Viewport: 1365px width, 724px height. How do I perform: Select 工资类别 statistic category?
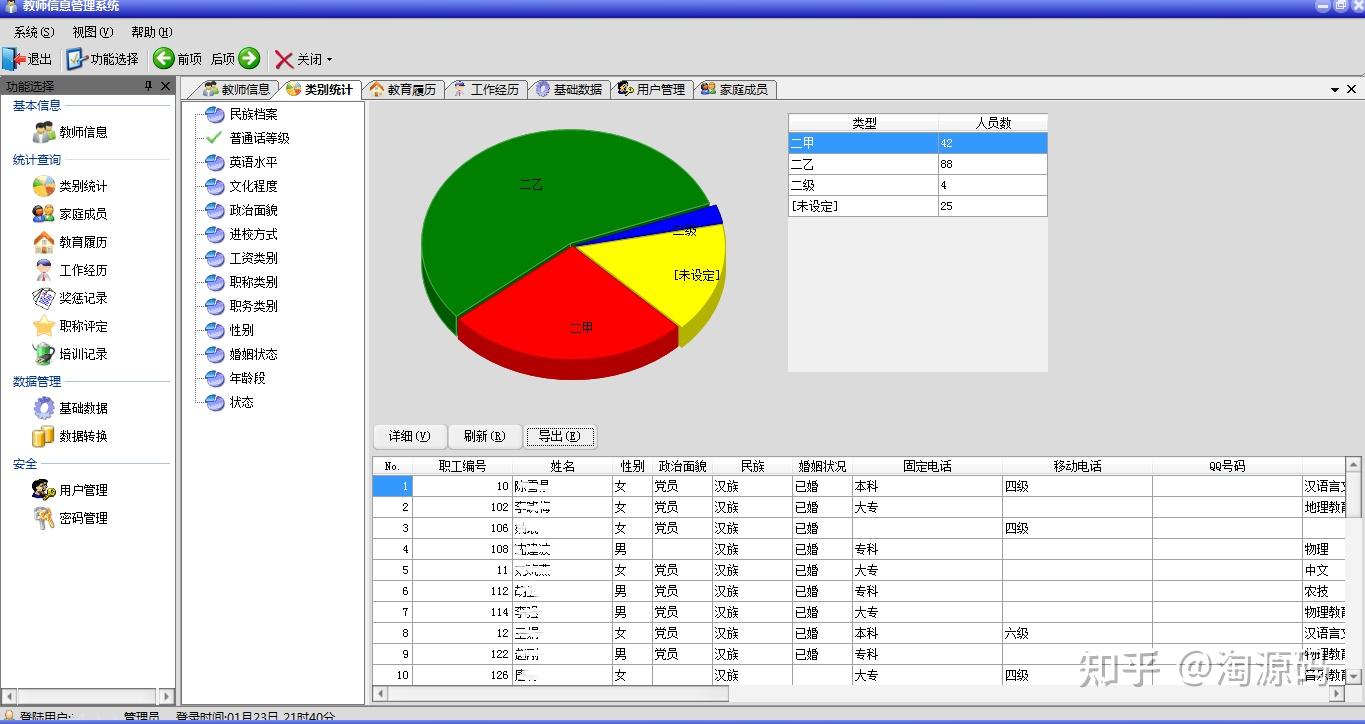253,258
